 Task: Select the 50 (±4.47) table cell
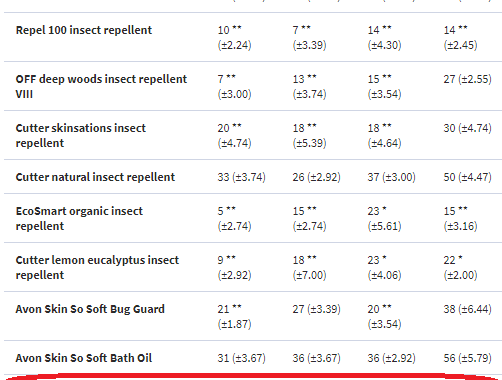pyautogui.click(x=467, y=177)
